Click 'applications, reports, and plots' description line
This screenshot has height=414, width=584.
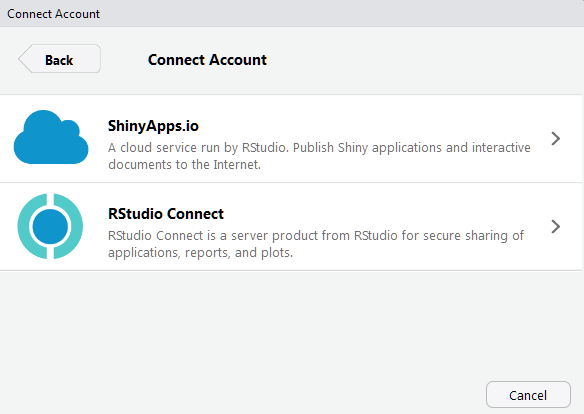tap(200, 252)
